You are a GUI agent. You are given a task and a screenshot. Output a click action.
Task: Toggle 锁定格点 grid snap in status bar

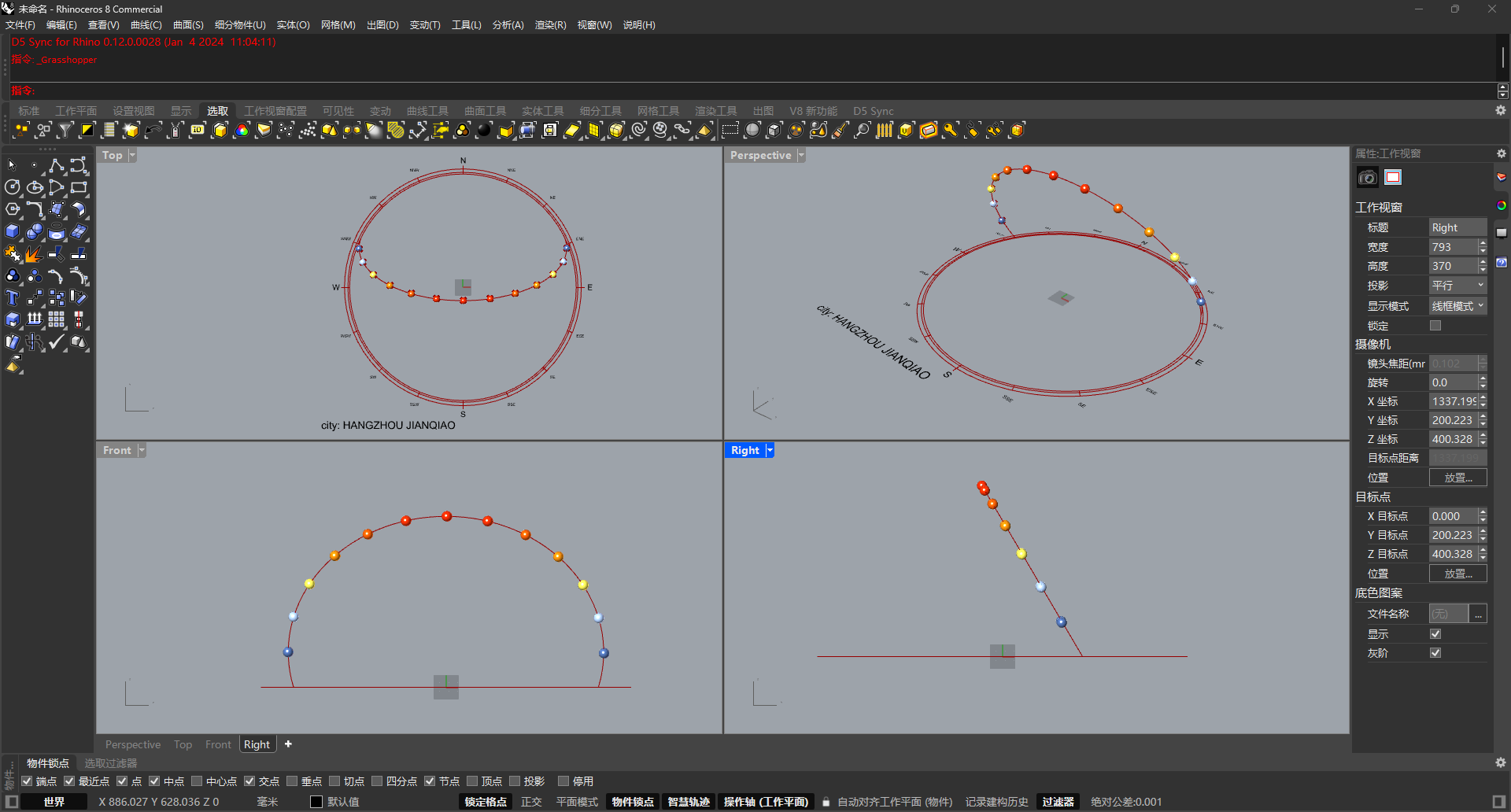click(x=486, y=802)
